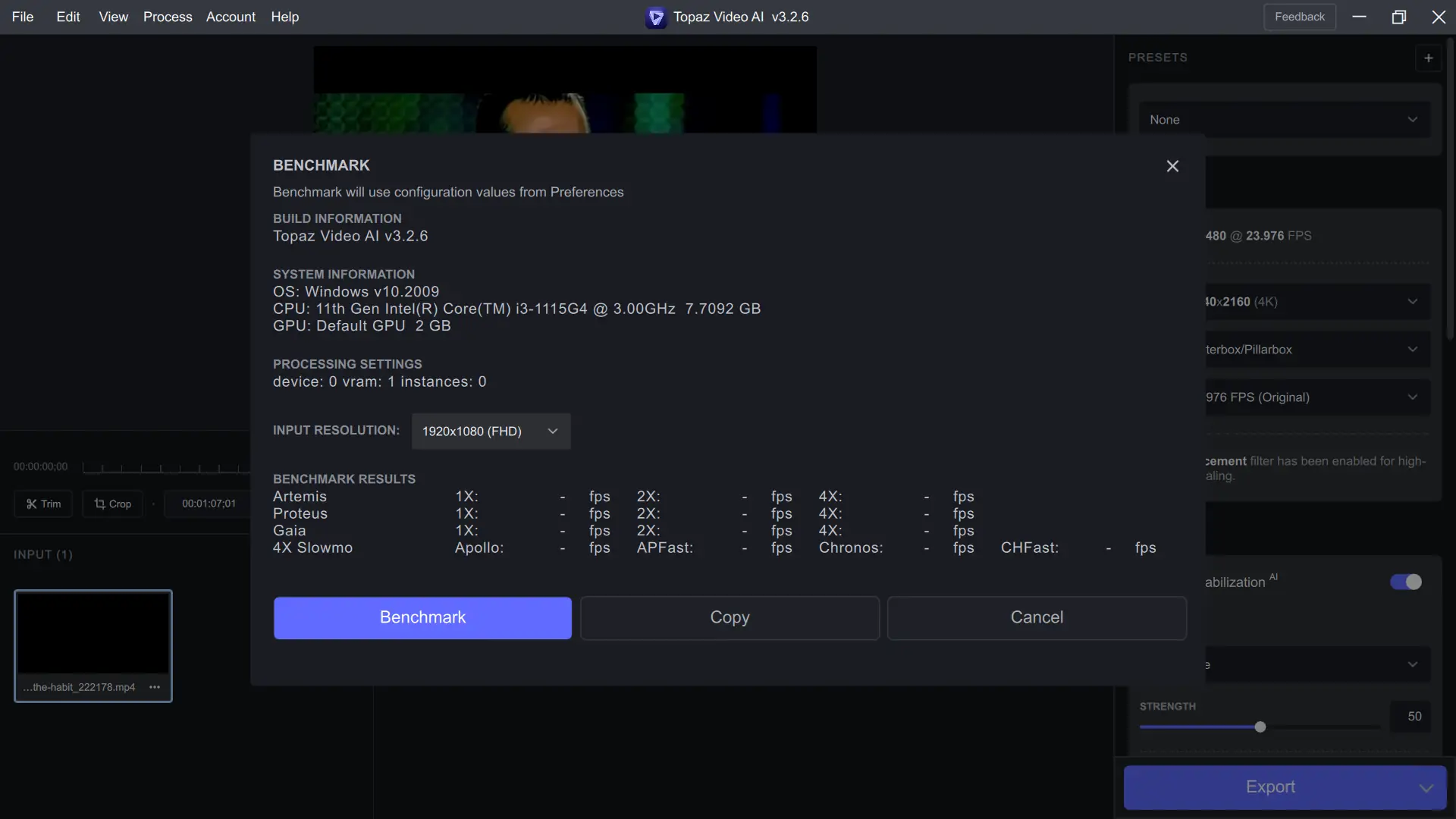1456x819 pixels.
Task: Toggle the Stabilization AI switch
Action: 1405,582
